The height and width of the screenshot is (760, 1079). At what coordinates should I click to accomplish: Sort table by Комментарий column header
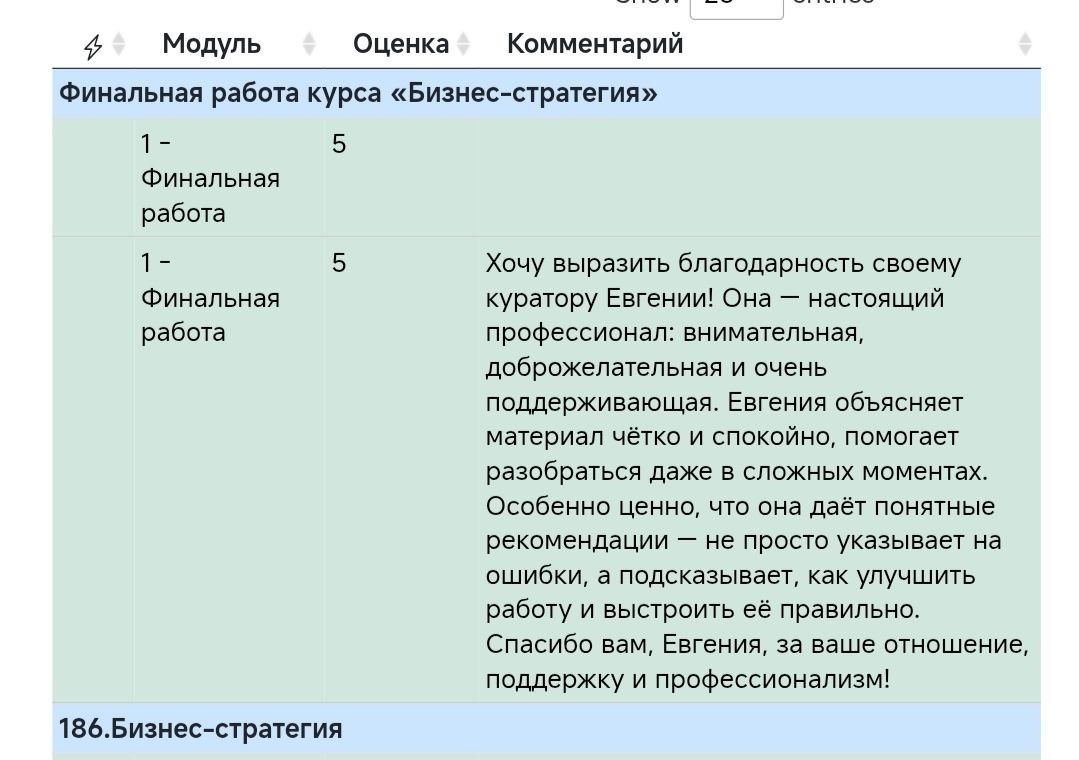[595, 44]
